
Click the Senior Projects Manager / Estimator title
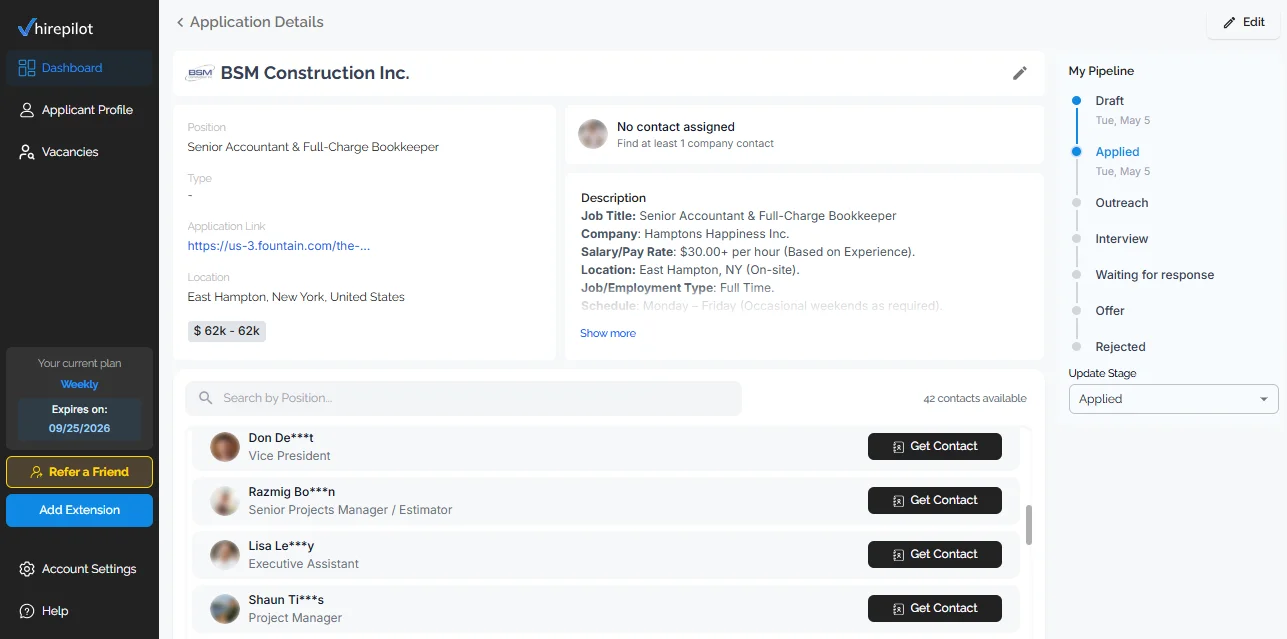pos(350,510)
